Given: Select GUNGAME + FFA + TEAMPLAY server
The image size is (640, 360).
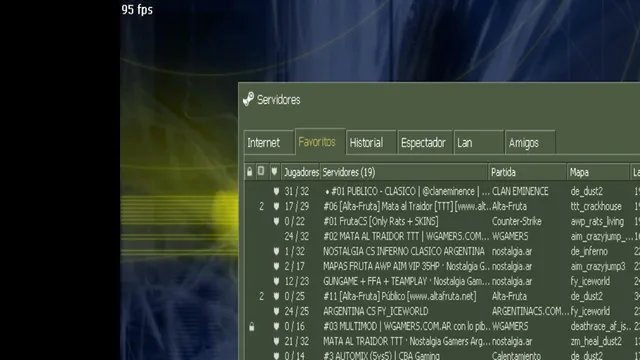Looking at the screenshot, I should pos(407,281).
